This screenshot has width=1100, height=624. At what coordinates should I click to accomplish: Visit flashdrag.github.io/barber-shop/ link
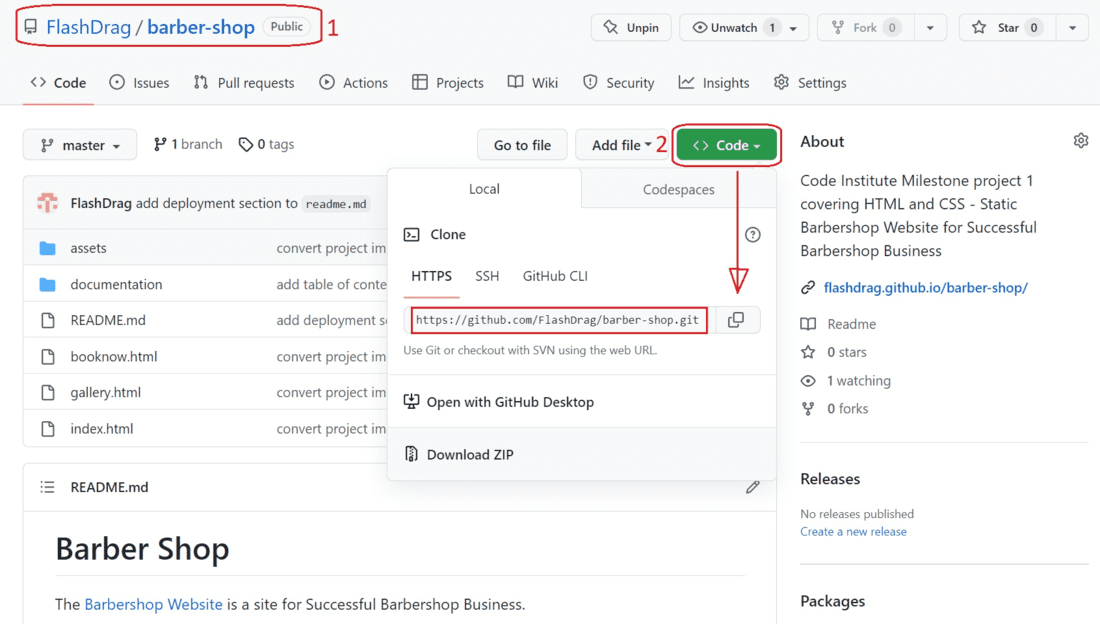(x=925, y=288)
